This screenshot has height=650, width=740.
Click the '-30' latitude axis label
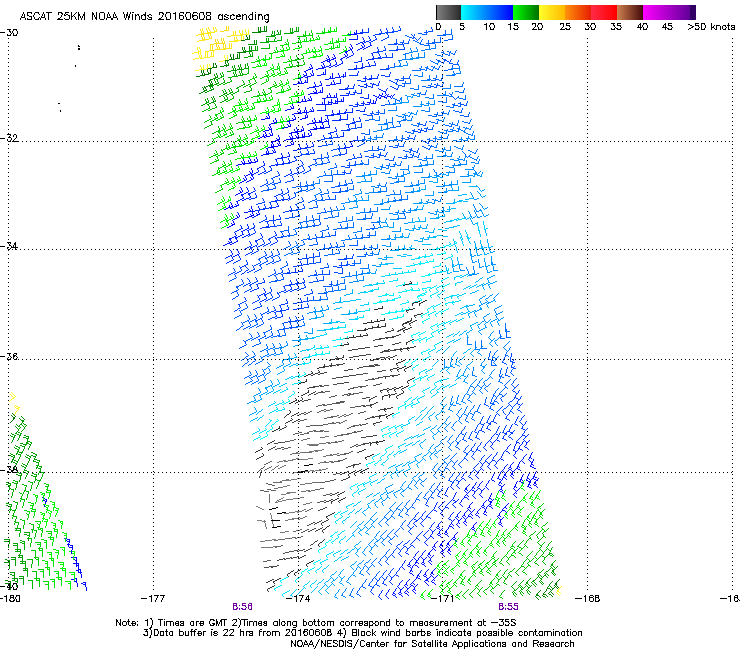pos(9,33)
